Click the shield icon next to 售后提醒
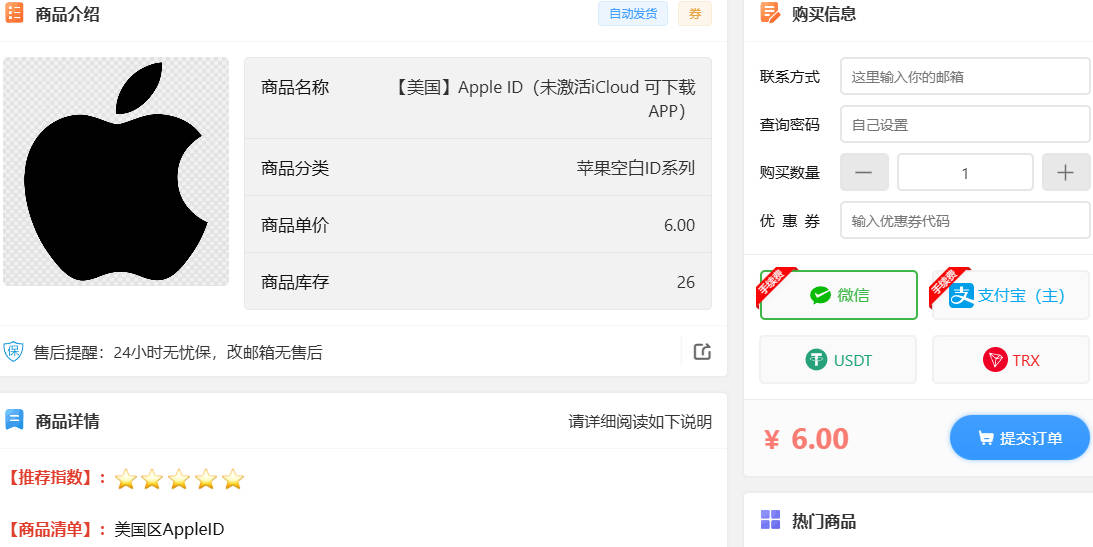Screen dimensions: 1093x547 tap(13, 351)
